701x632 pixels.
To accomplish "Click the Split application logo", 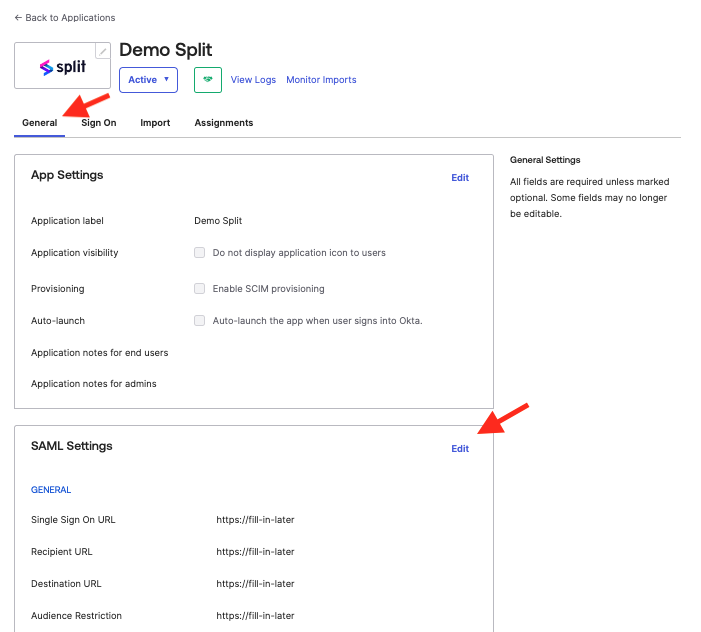I will 62,67.
